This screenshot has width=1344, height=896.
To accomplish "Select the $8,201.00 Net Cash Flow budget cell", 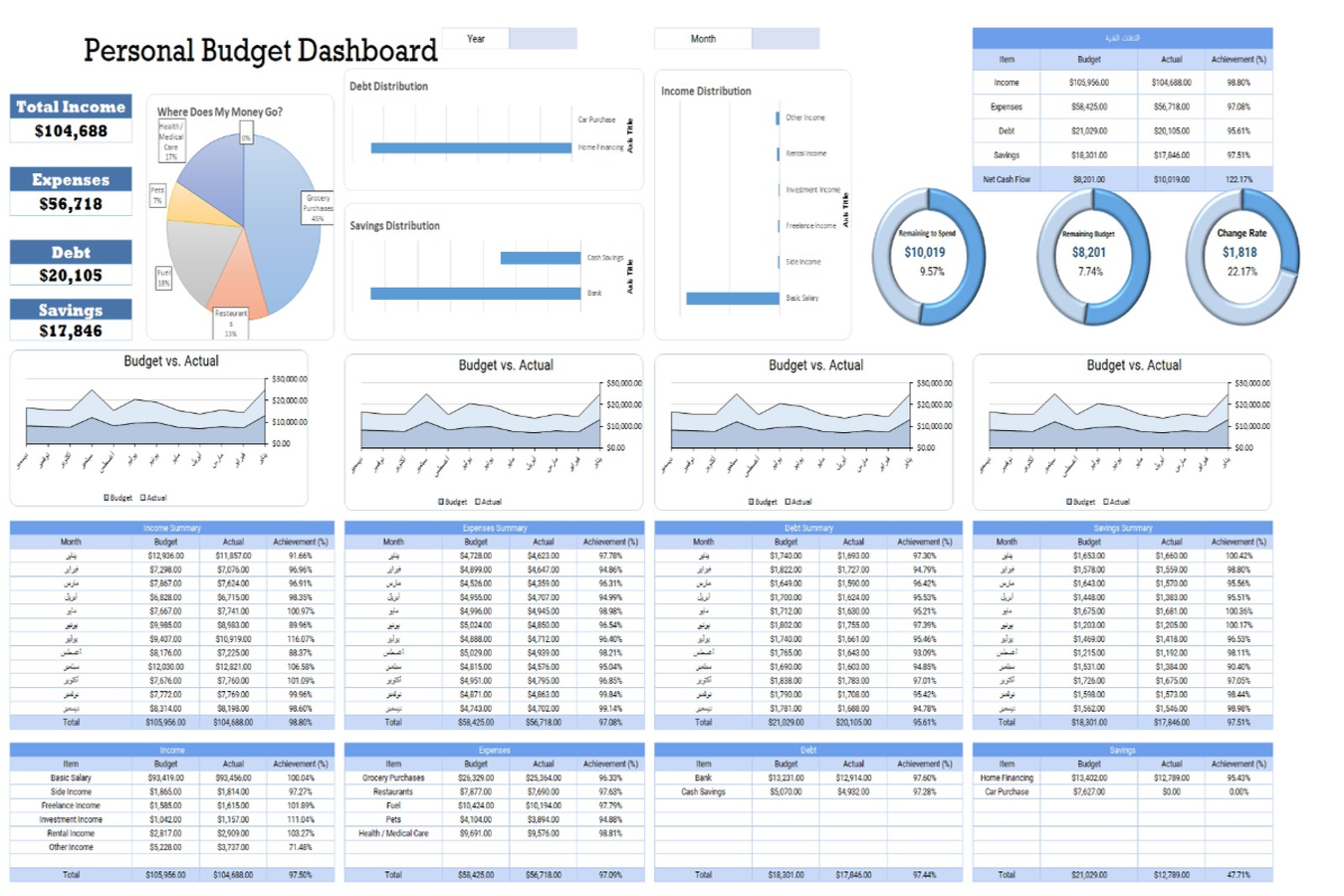I will (1089, 180).
